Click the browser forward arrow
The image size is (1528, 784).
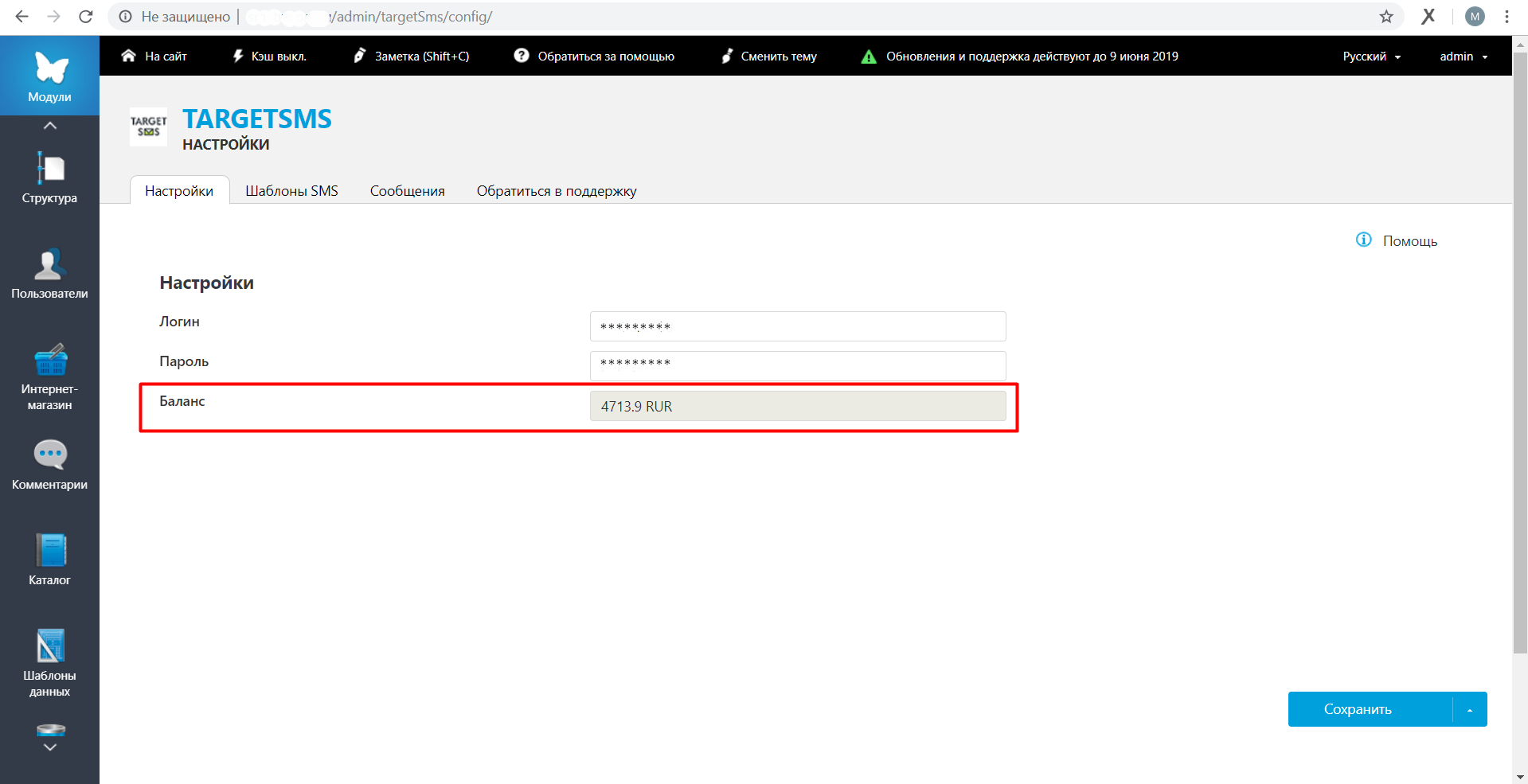point(53,17)
